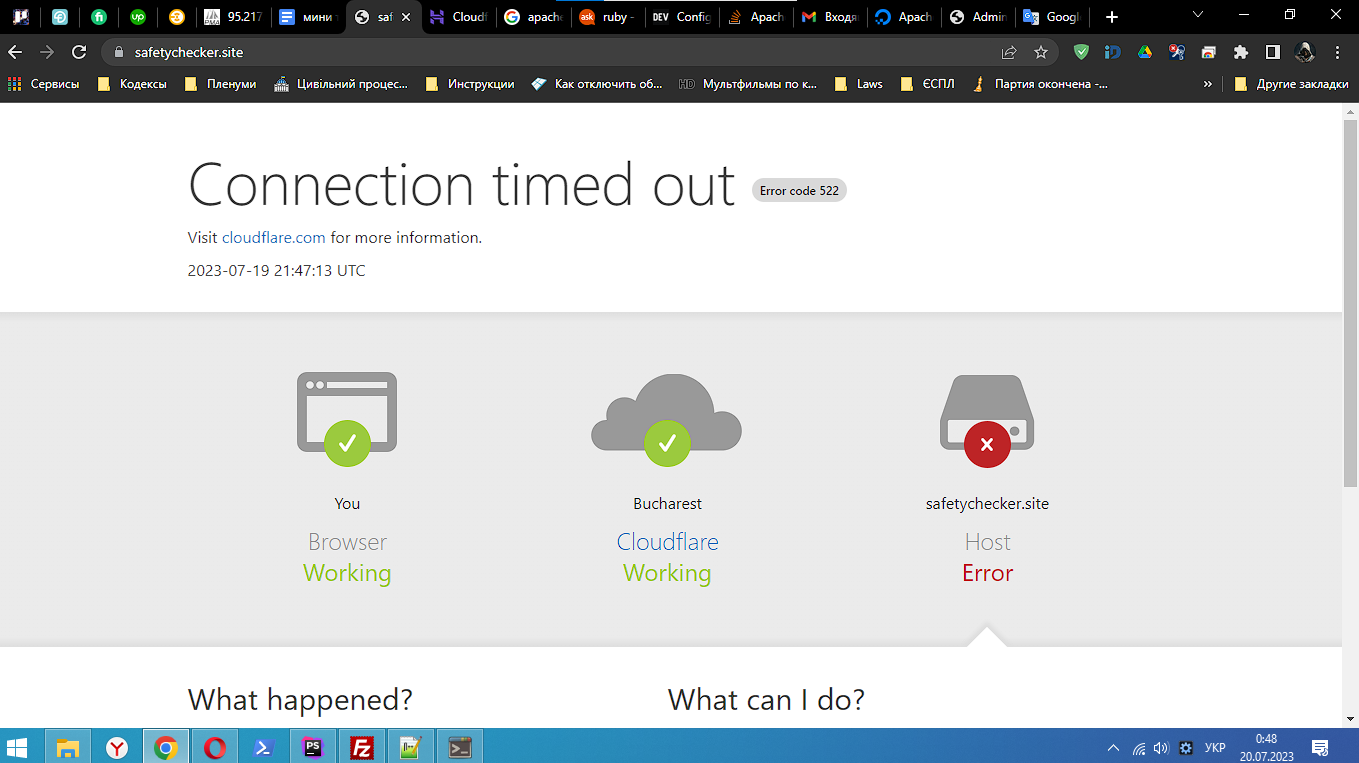Expand the Пленуми bookmark folder
This screenshot has width=1359, height=763.
click(x=221, y=84)
